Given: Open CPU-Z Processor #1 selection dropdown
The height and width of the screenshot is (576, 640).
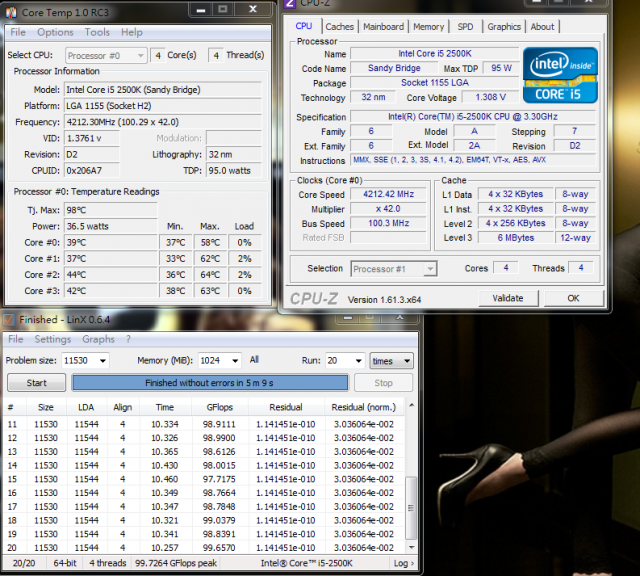Looking at the screenshot, I should [393, 269].
